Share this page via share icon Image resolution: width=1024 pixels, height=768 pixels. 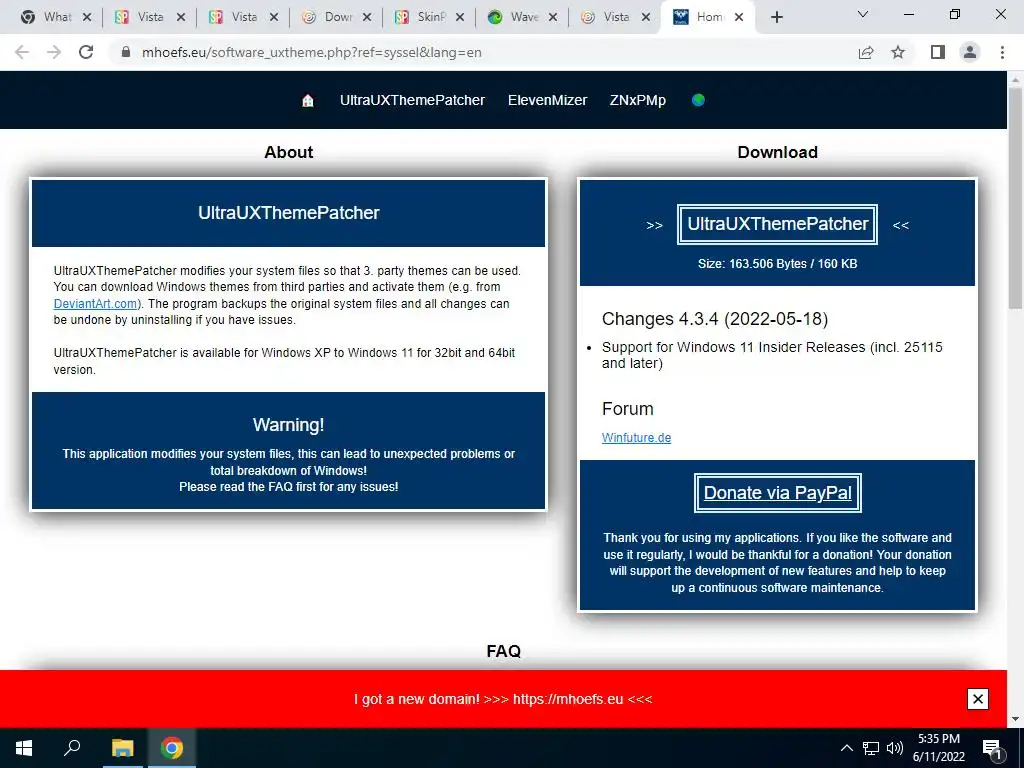tap(866, 52)
